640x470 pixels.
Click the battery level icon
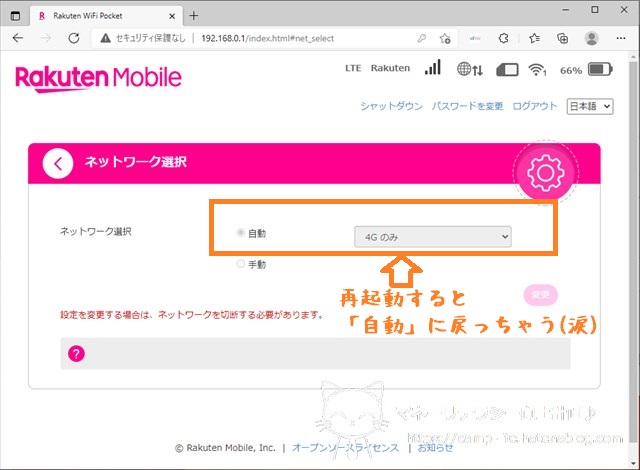coord(600,69)
